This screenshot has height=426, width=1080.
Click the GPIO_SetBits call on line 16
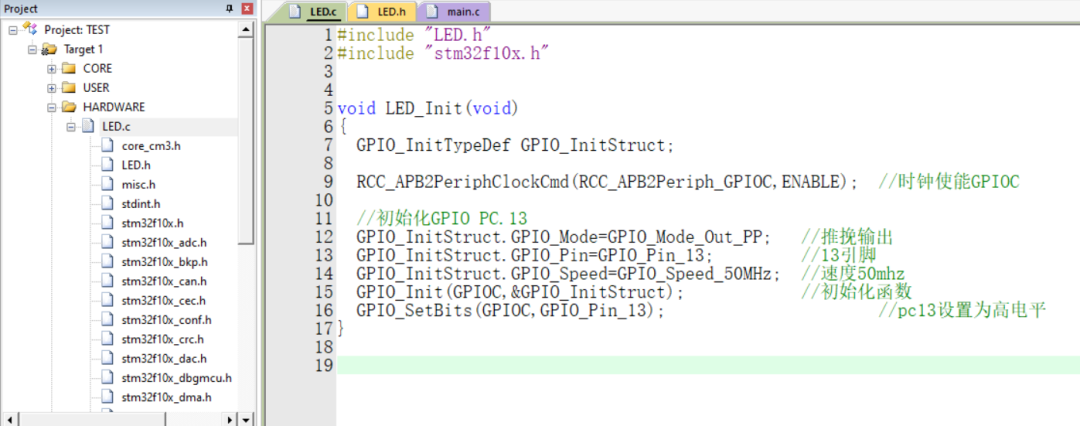tap(511, 313)
